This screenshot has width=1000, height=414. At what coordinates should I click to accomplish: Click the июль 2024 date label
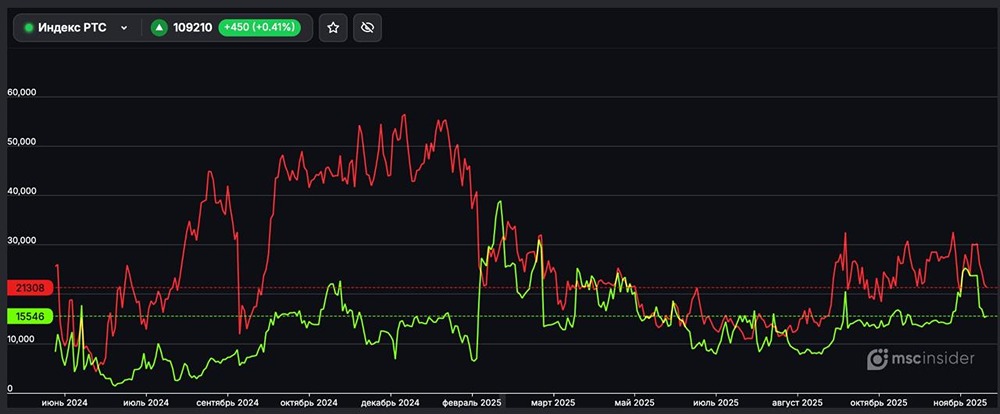[x=146, y=403]
